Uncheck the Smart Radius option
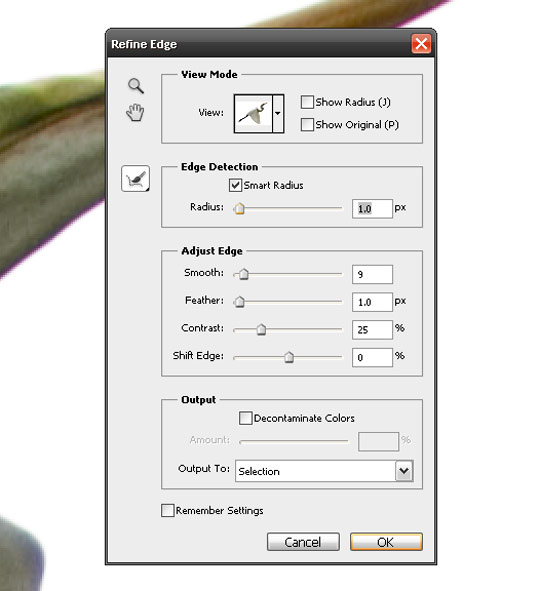This screenshot has height=591, width=540. pyautogui.click(x=236, y=185)
